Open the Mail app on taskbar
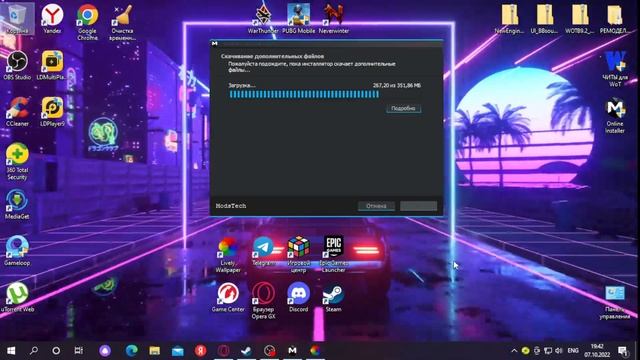The image size is (640, 360). pyautogui.click(x=178, y=351)
